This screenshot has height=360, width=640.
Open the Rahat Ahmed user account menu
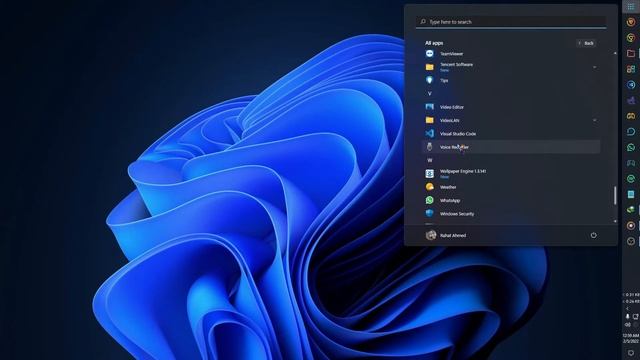coord(446,235)
